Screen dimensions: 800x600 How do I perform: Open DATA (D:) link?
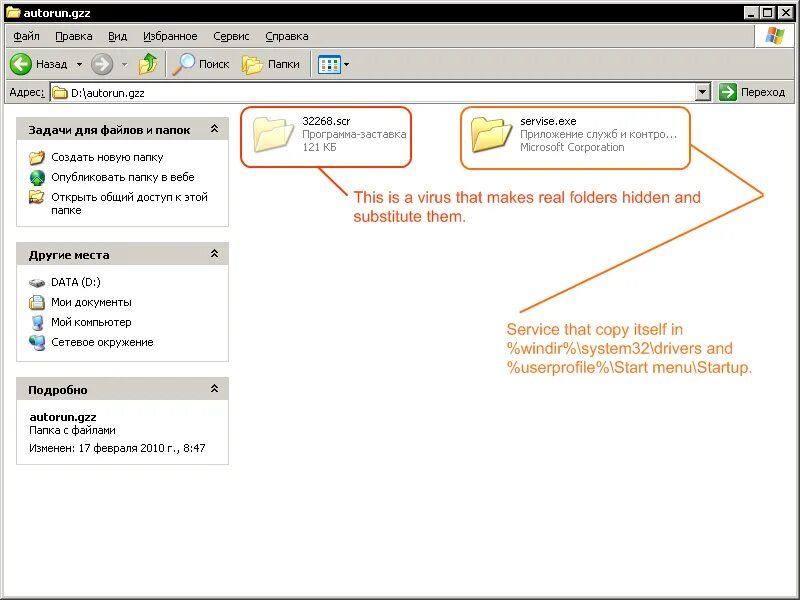coord(76,282)
